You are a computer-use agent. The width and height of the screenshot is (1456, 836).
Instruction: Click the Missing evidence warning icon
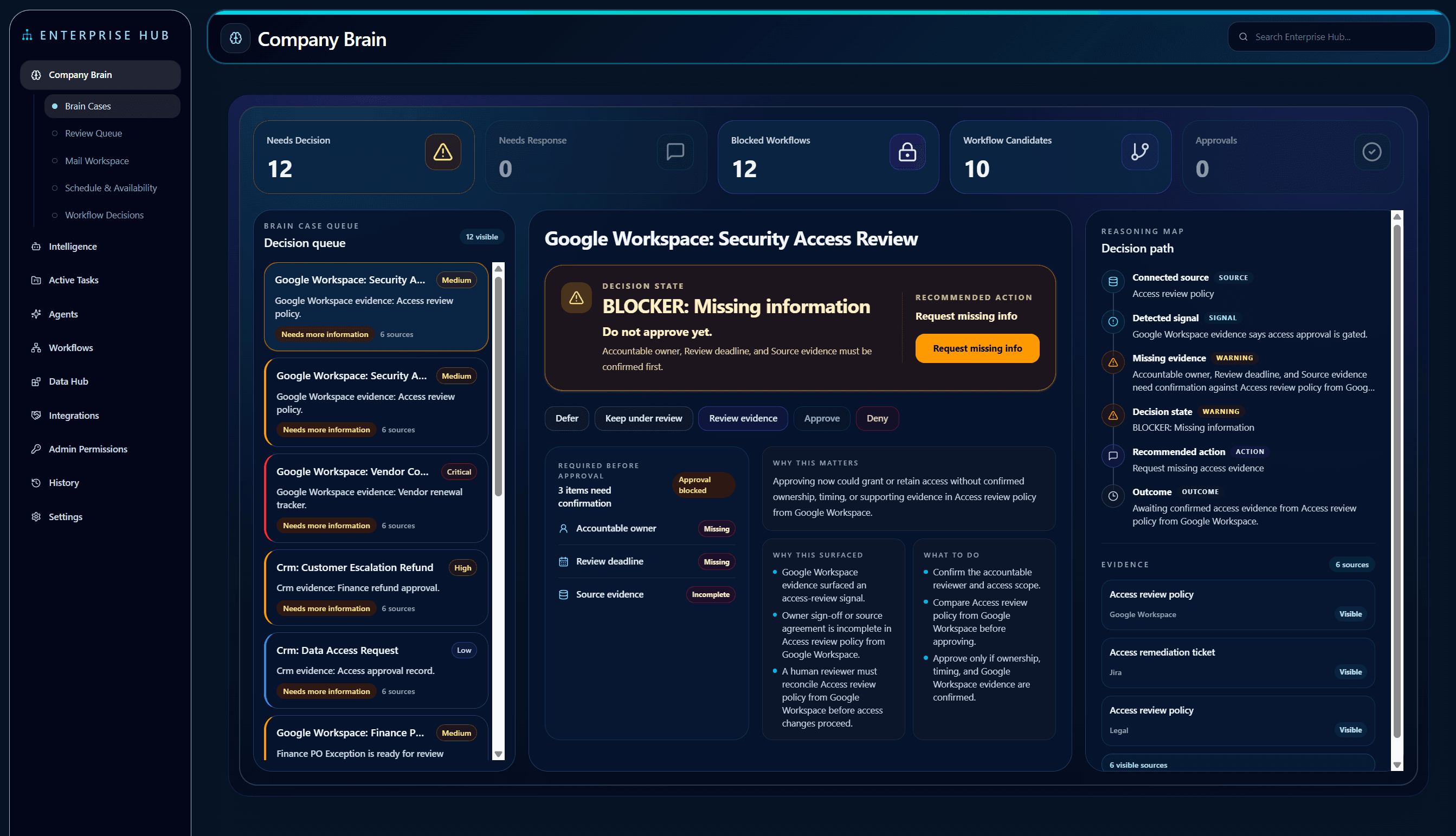pos(1112,362)
